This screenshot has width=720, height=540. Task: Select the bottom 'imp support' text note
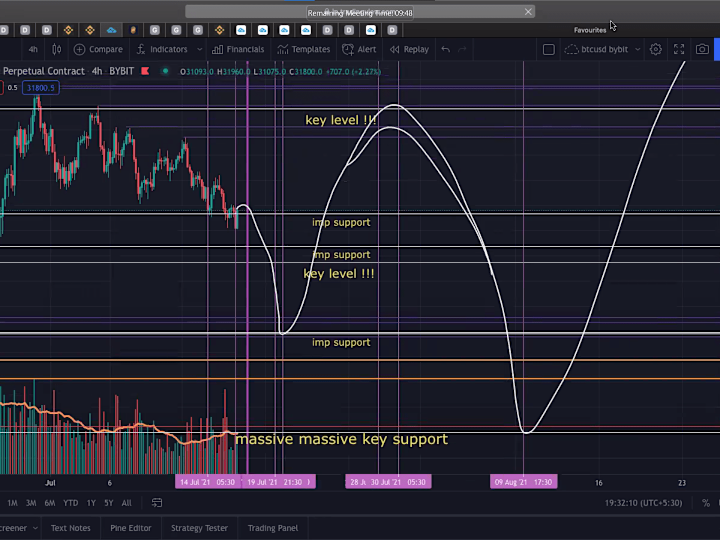click(341, 342)
